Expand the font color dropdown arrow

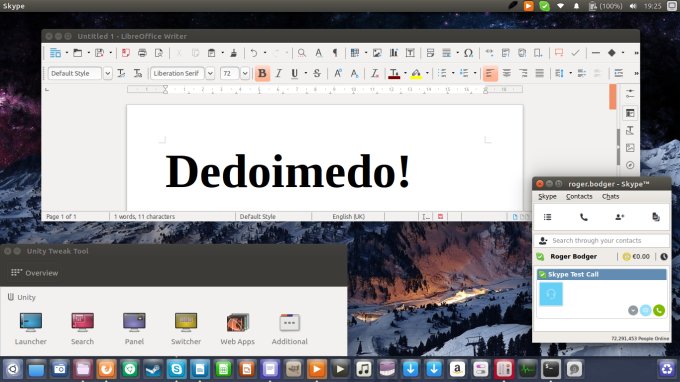405,73
